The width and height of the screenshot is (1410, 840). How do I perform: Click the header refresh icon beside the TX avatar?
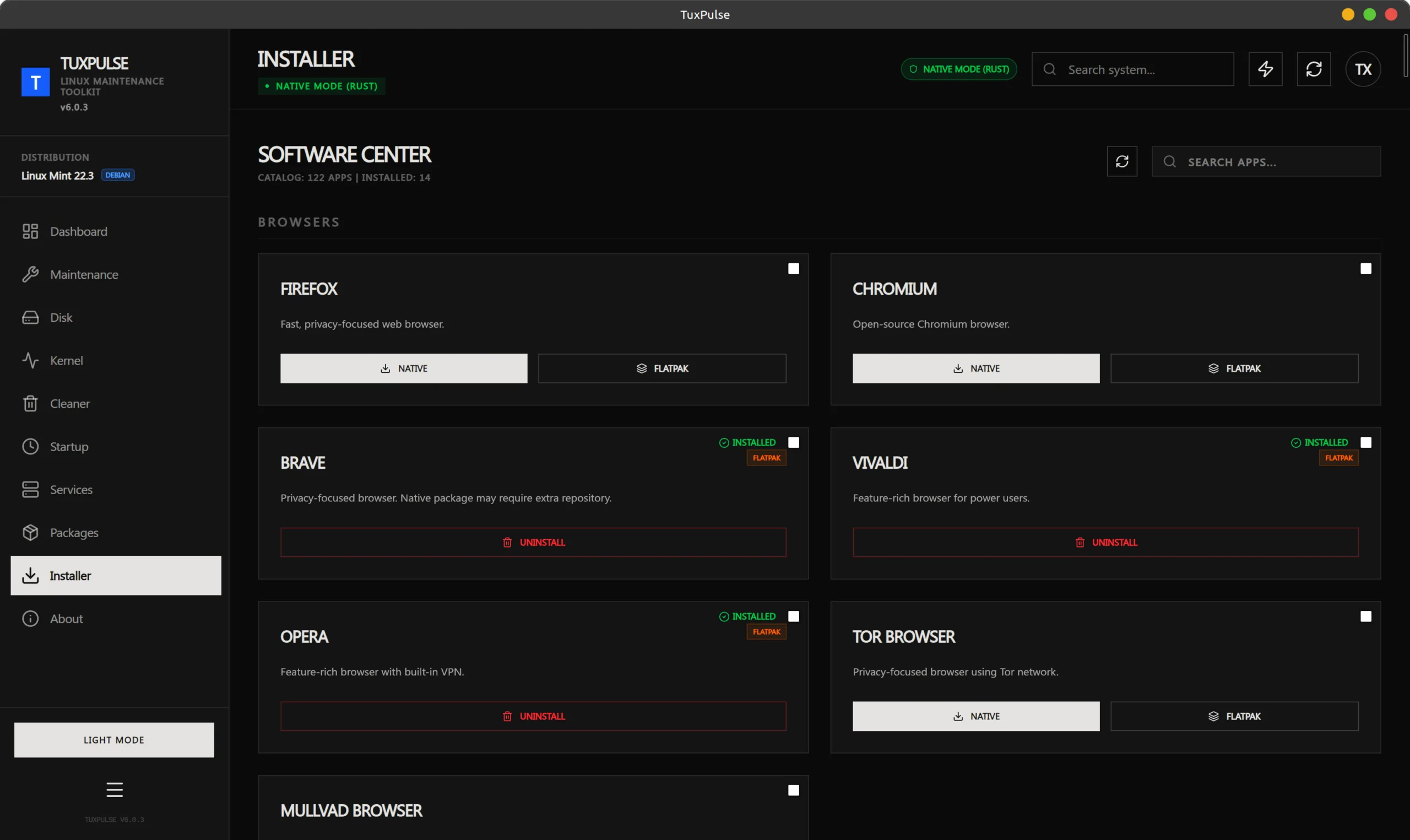pos(1313,69)
